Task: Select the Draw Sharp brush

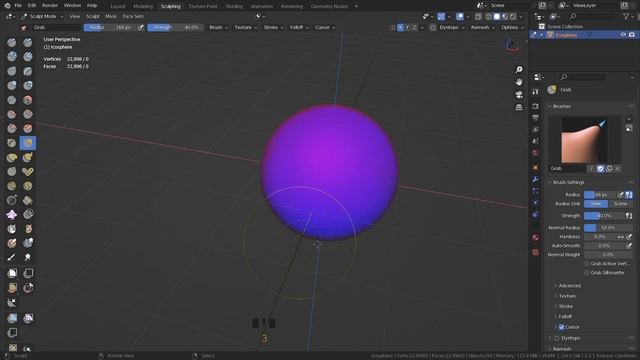Action: click(x=28, y=42)
